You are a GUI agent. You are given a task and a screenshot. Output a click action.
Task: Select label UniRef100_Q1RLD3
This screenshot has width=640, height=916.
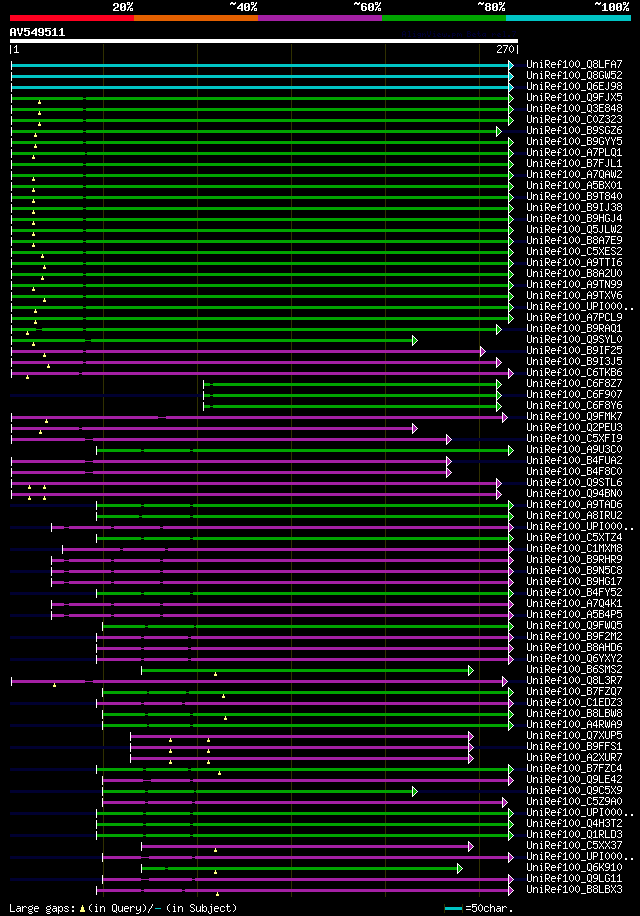[x=574, y=834]
